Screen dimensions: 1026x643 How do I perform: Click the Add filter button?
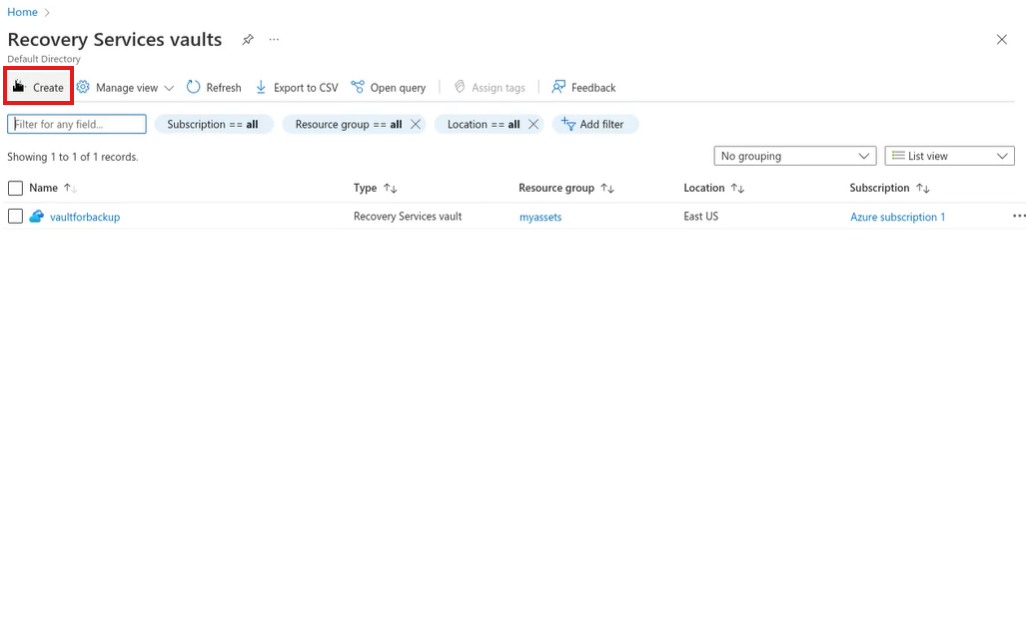click(595, 124)
